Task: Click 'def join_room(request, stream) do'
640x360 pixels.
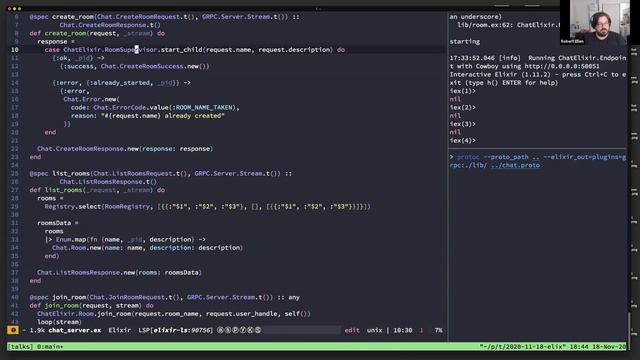Action: point(91,306)
